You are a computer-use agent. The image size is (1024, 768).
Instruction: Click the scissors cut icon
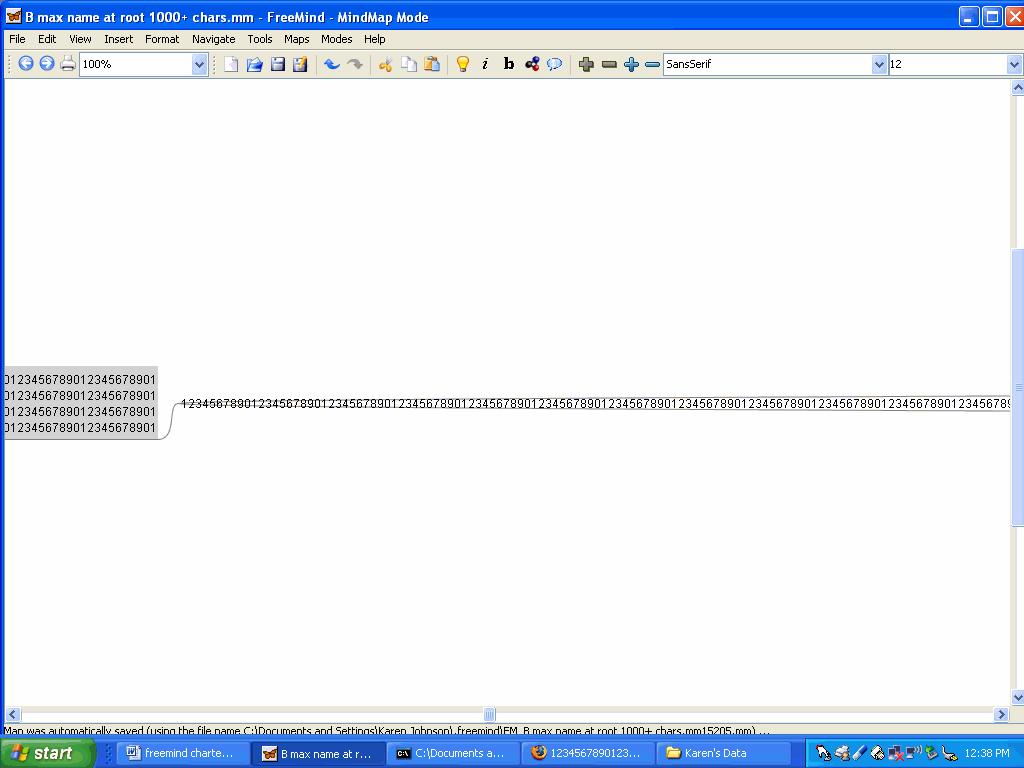point(385,64)
